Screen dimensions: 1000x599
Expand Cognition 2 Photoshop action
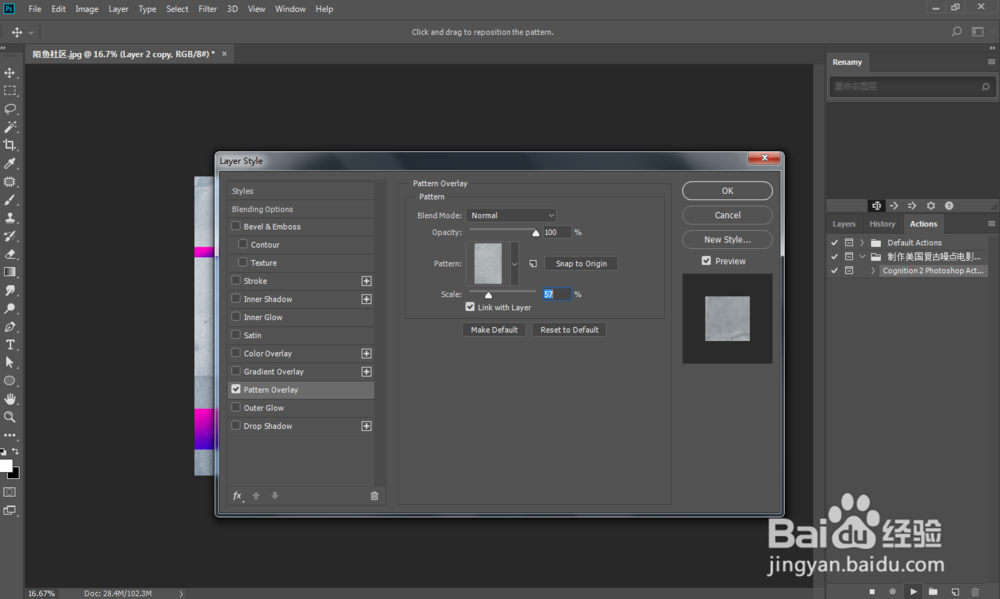pos(873,270)
